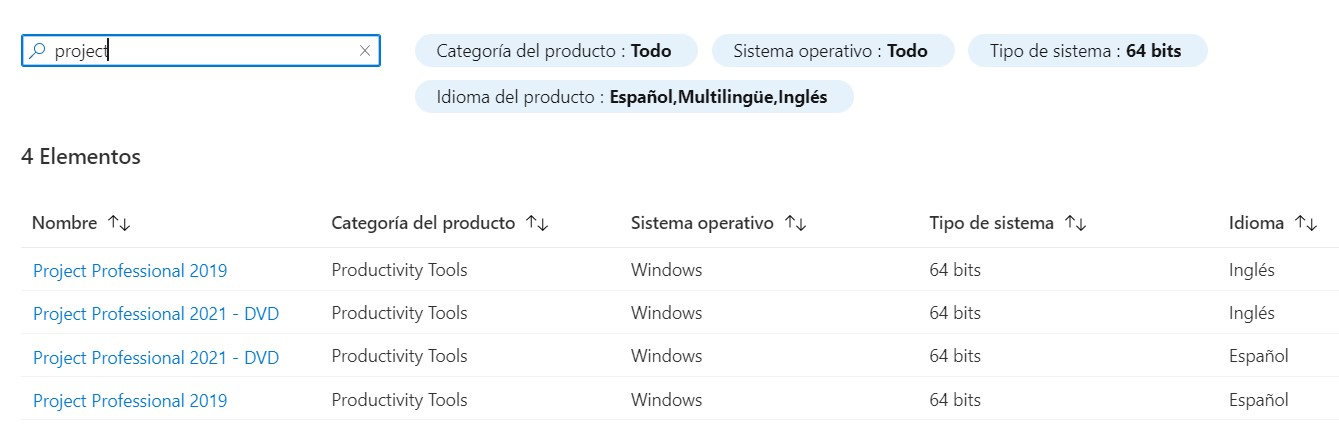Sort by Nombre using arrows icon
The width and height of the screenshot is (1339, 447).
coord(119,224)
